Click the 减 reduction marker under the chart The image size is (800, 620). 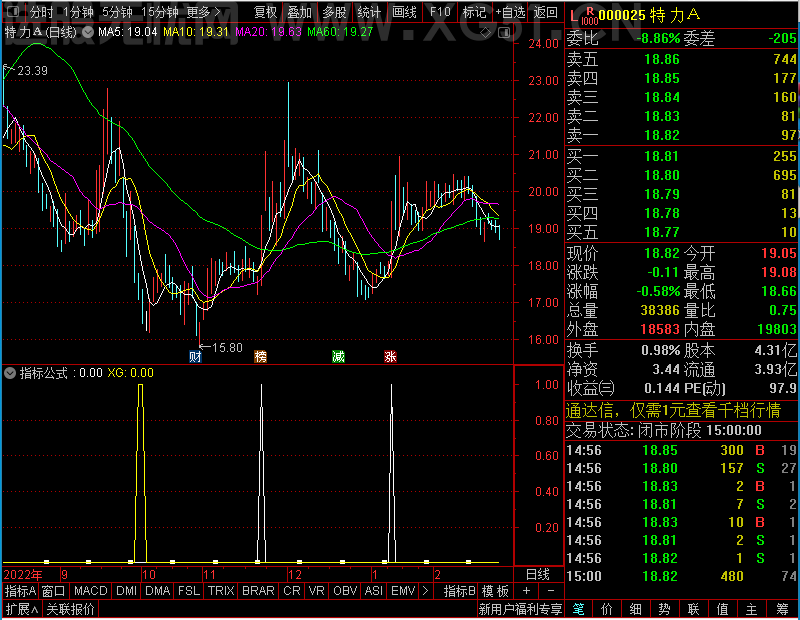click(x=338, y=356)
